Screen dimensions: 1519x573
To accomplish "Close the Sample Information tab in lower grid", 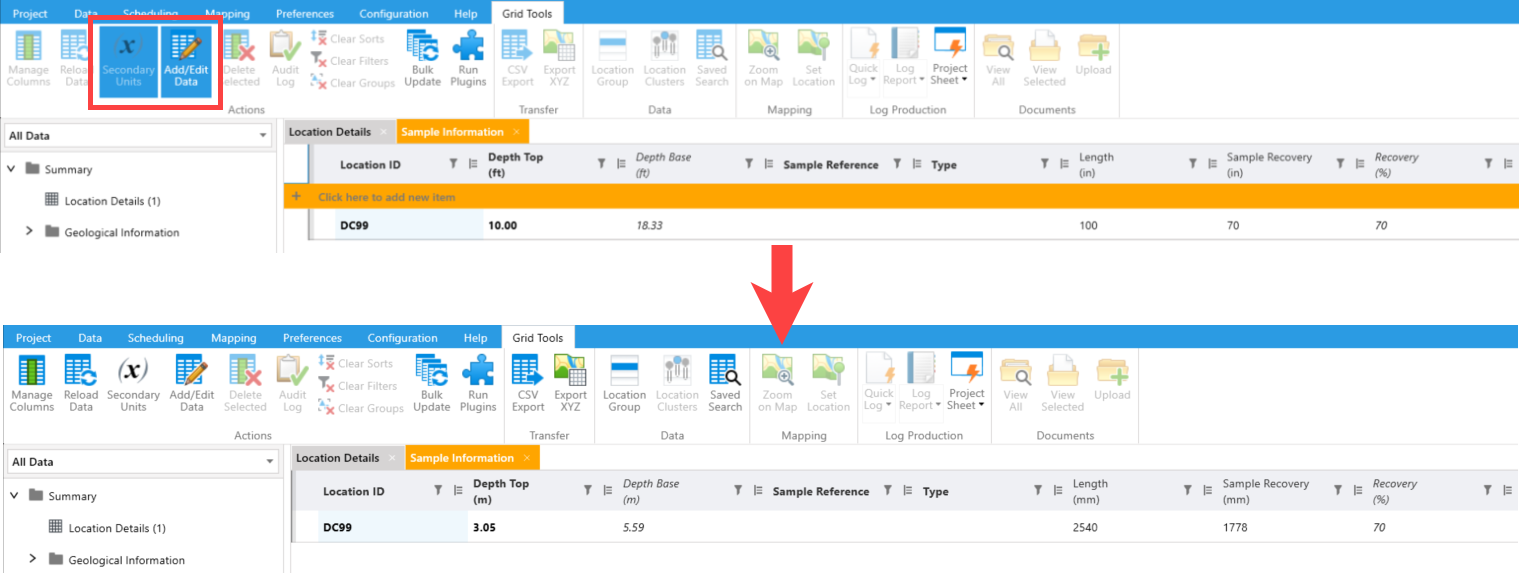I will pyautogui.click(x=526, y=458).
